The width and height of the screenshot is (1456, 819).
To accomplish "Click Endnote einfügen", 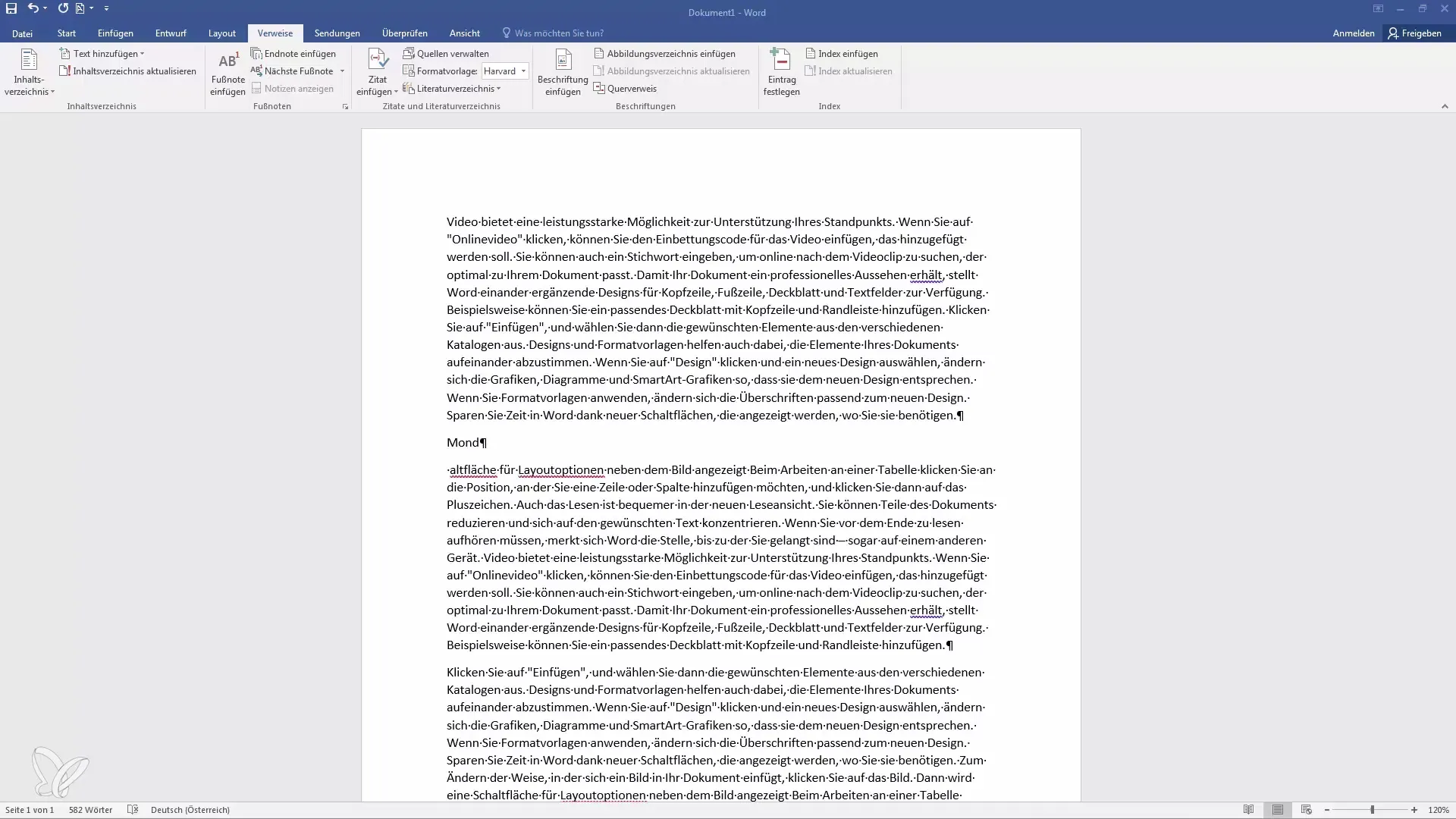I will 293,54.
